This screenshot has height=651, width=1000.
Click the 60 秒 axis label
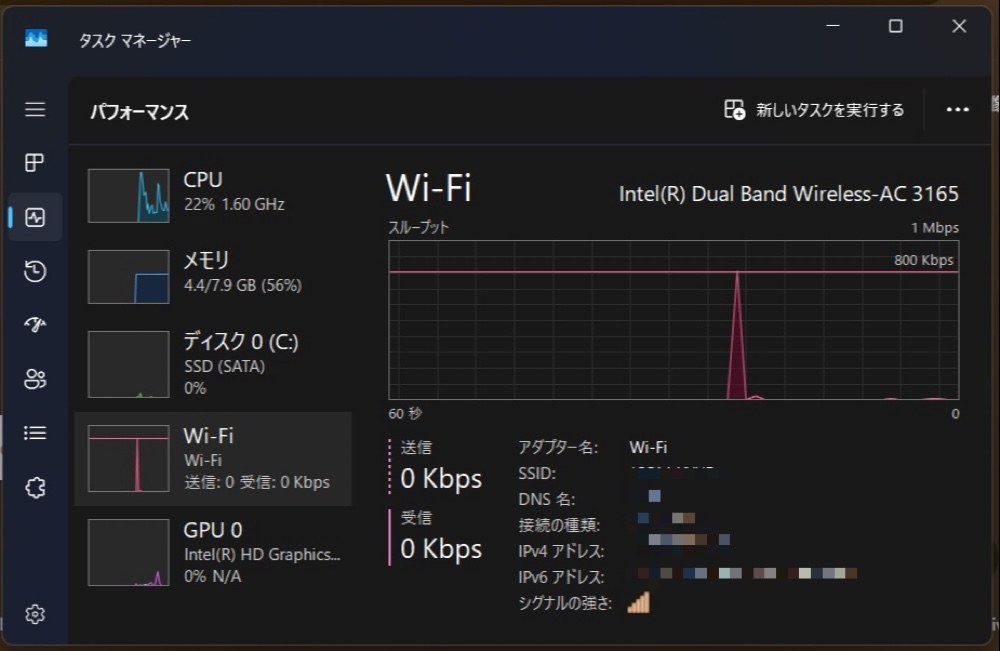(x=405, y=413)
